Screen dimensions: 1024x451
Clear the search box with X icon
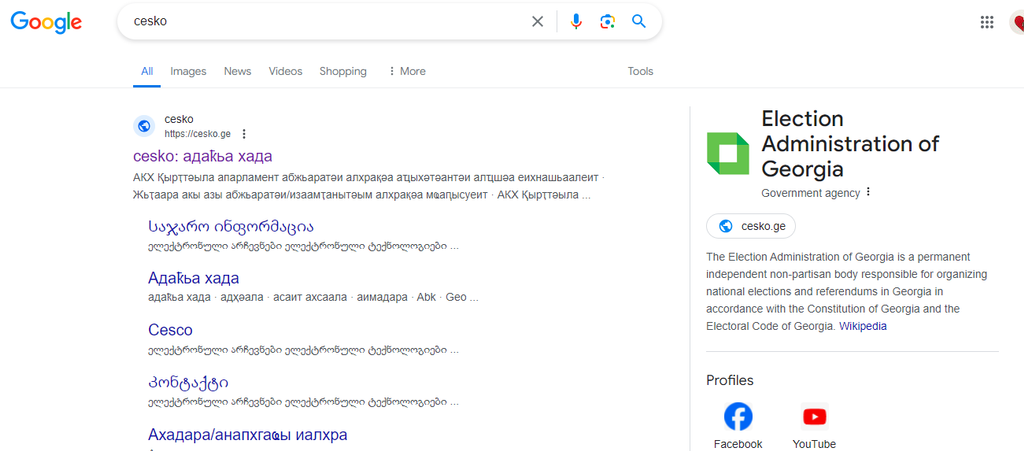pos(537,22)
